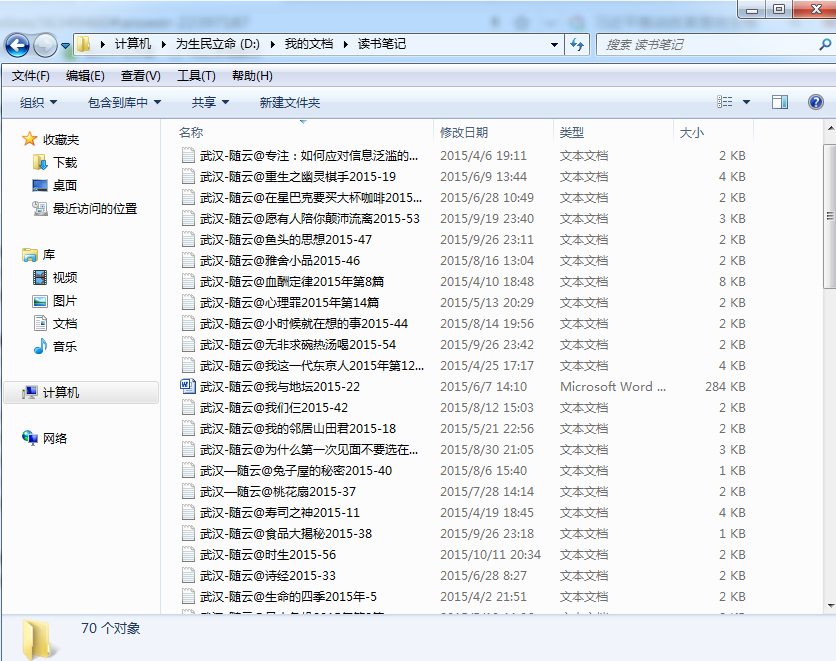
Task: Click 为生民立命 (D:) in the breadcrumb
Action: pyautogui.click(x=218, y=44)
